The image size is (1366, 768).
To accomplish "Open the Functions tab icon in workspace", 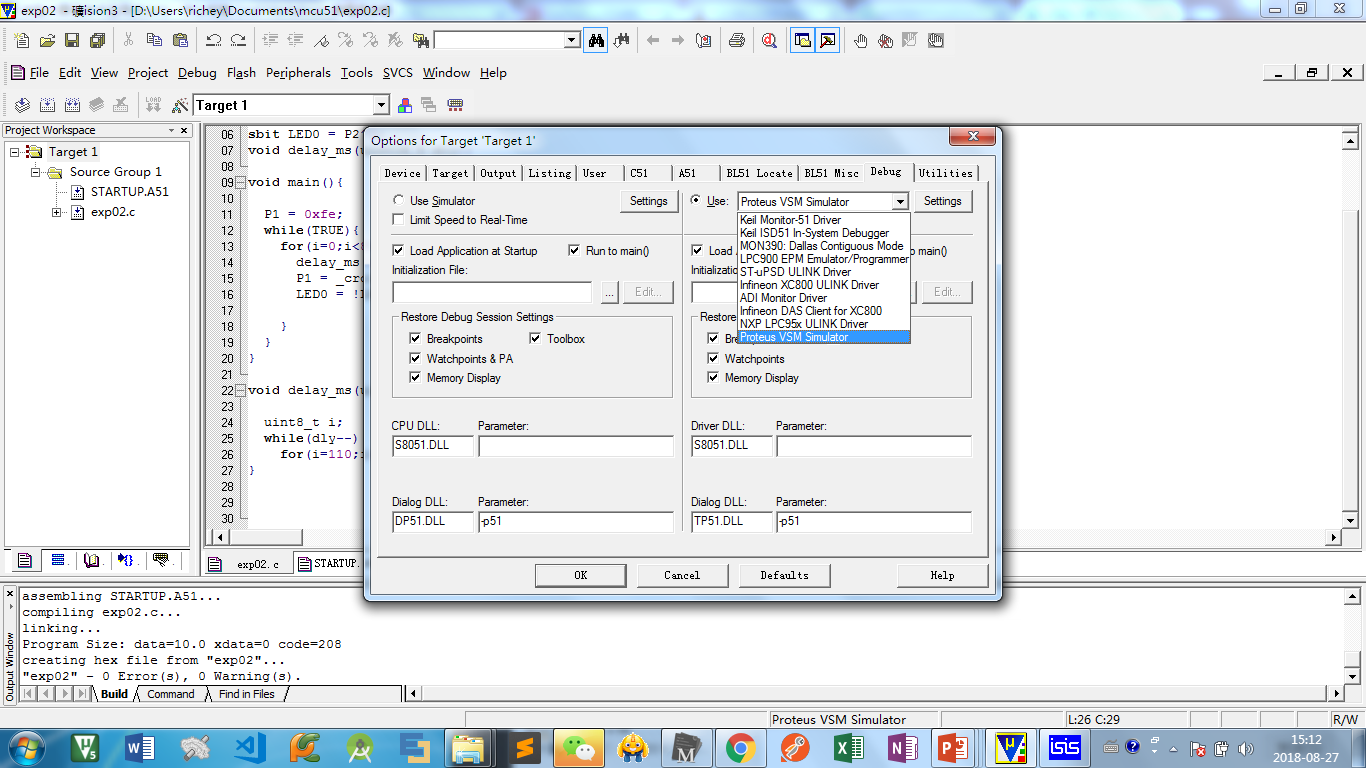I will [x=126, y=560].
